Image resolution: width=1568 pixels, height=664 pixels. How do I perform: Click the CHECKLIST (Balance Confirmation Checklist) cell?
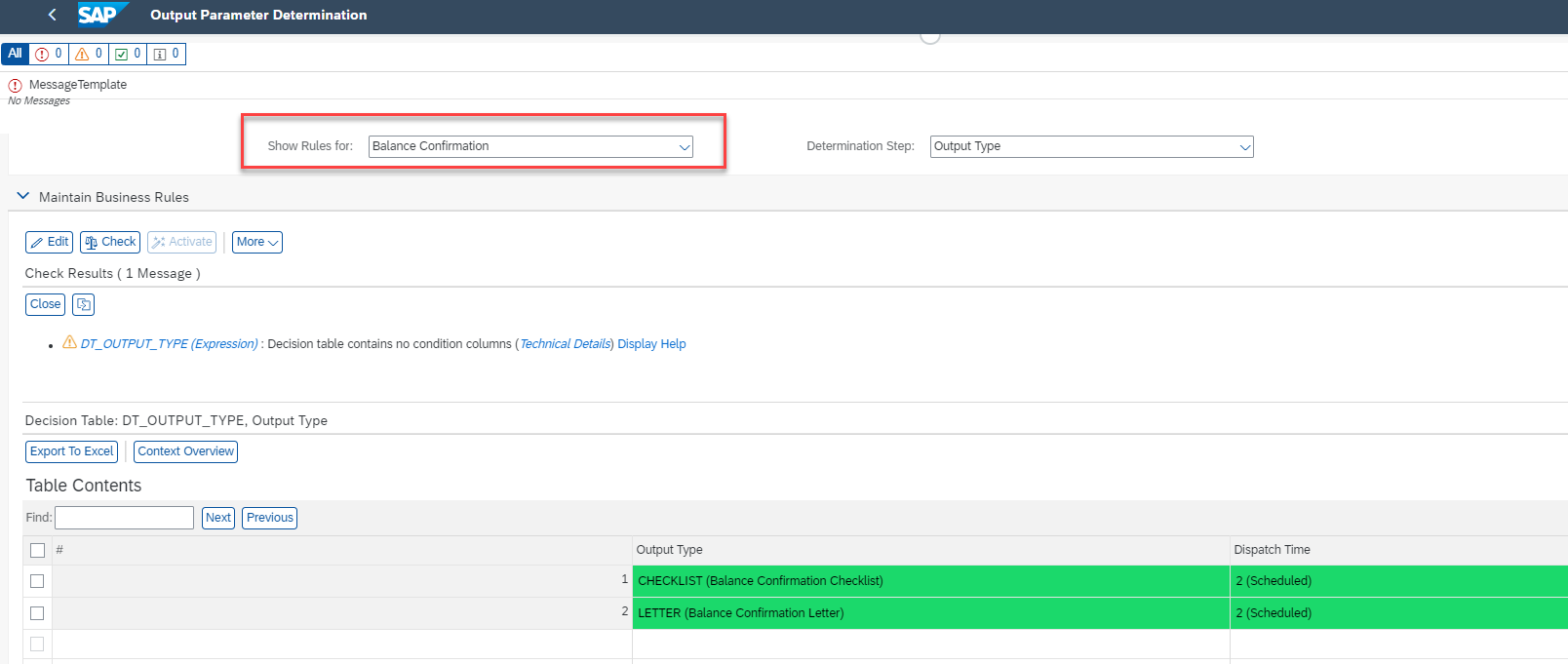coord(931,581)
